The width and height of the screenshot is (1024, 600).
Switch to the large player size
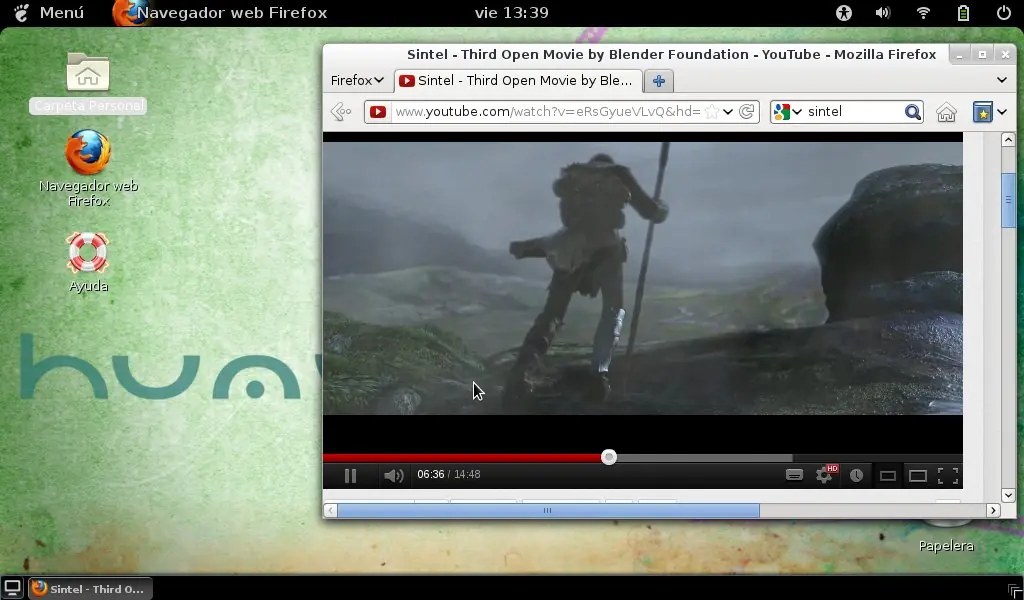[x=918, y=476]
